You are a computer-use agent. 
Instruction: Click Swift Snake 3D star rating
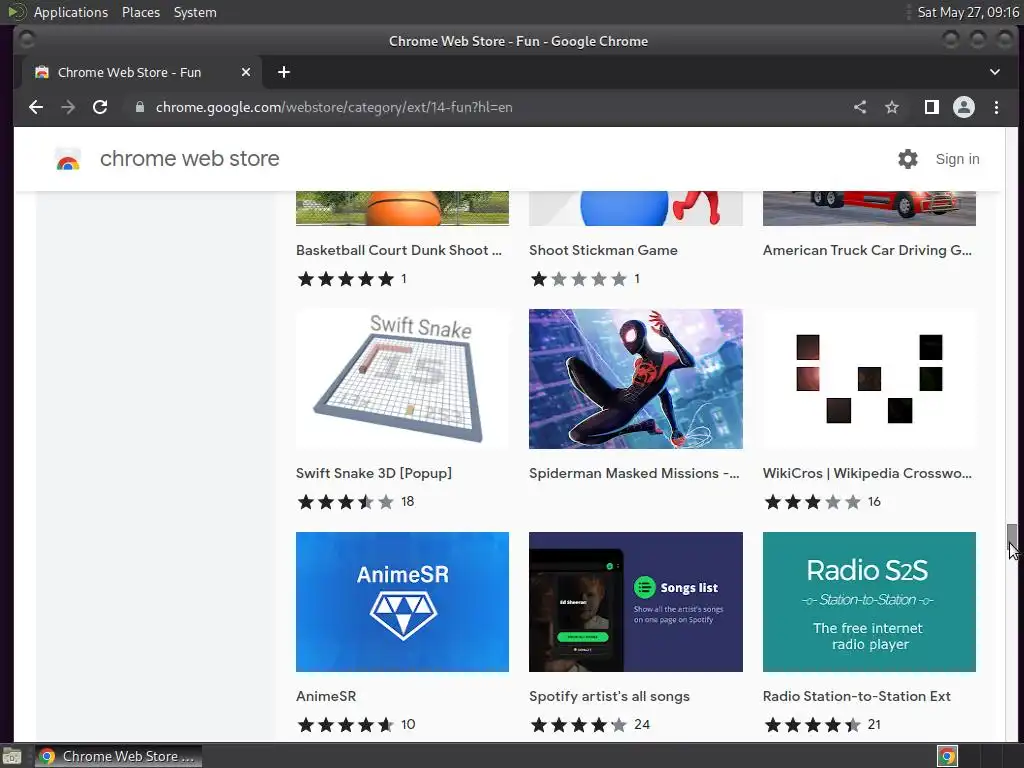(345, 502)
